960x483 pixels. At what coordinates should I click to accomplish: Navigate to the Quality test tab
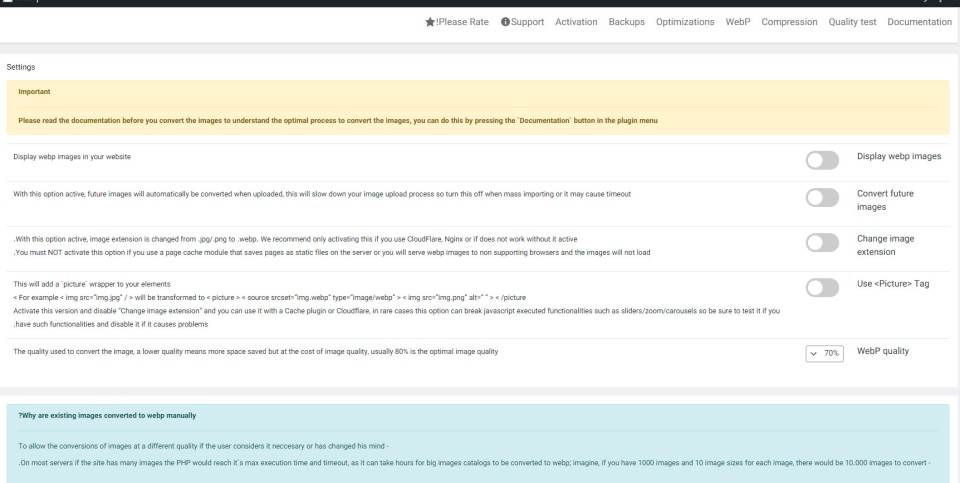tap(852, 22)
